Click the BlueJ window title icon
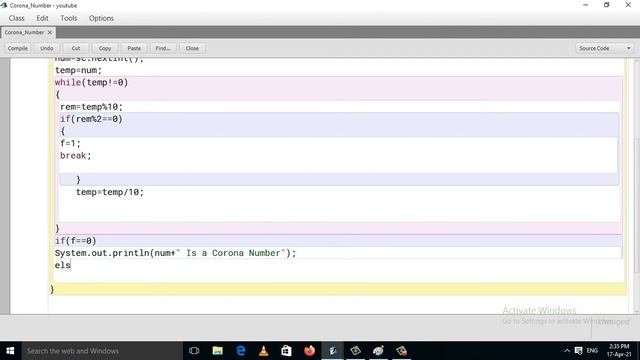 (4, 5)
